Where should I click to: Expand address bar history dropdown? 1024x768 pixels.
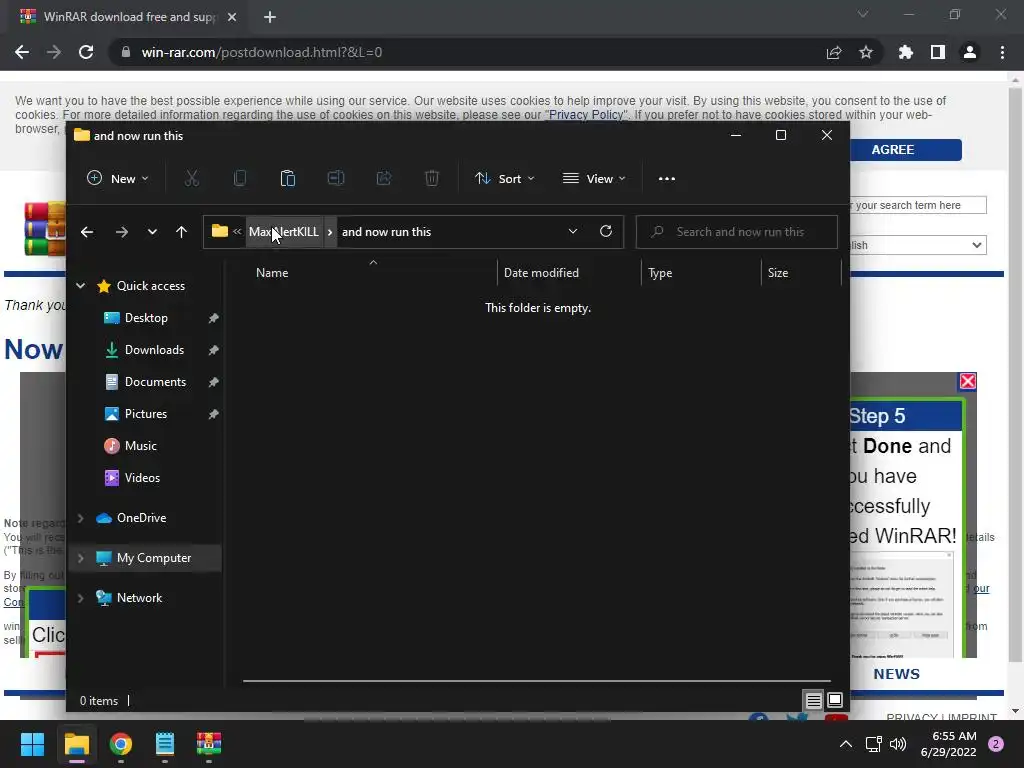[573, 231]
